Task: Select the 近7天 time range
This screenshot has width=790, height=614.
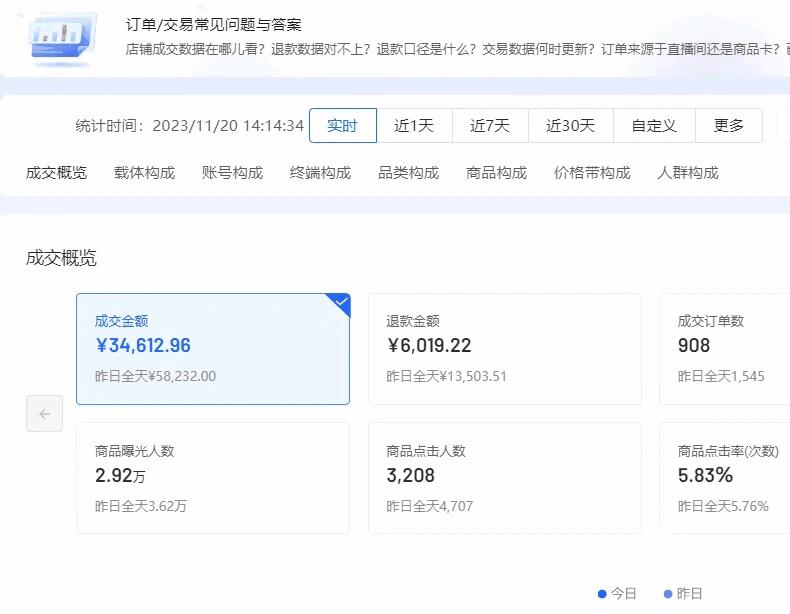Action: pyautogui.click(x=490, y=125)
